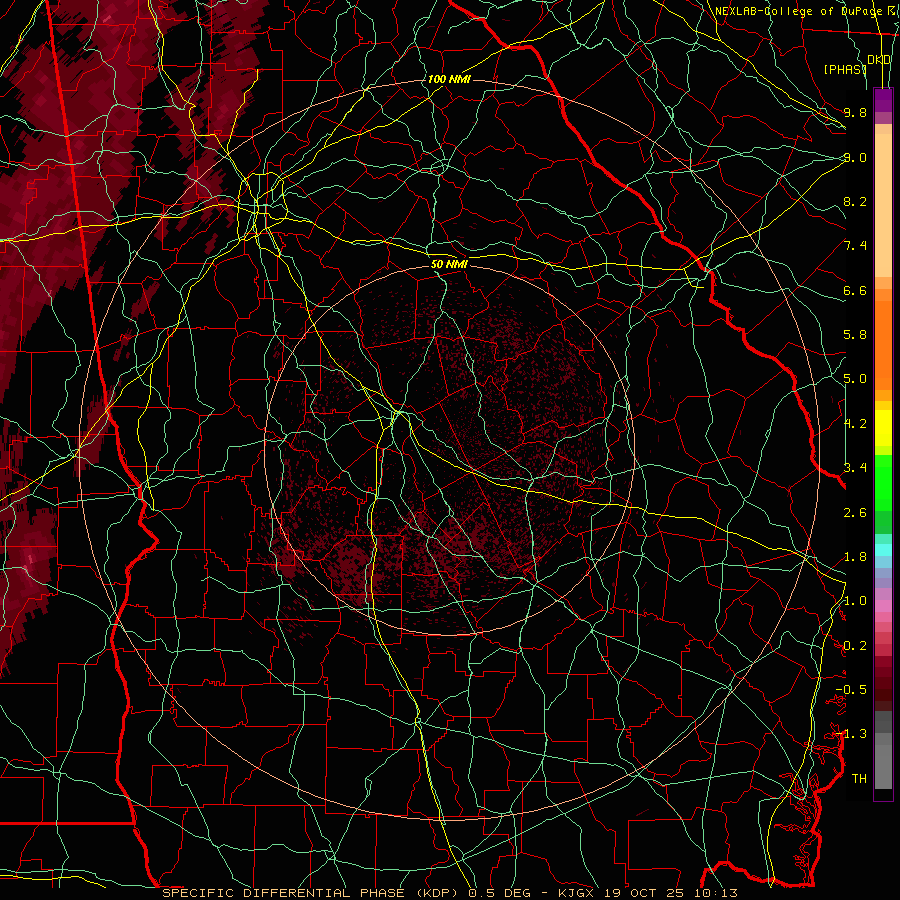Pick the gray segment at color bar bottom

883,767
